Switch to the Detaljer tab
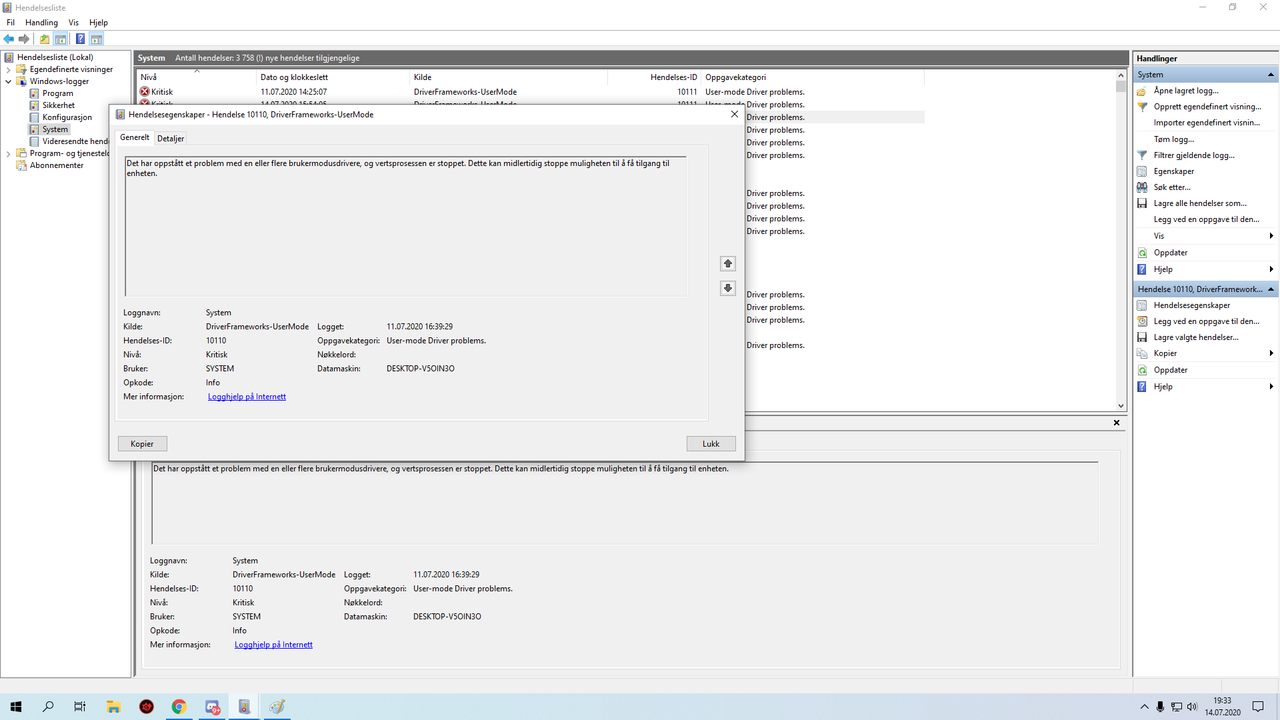The width and height of the screenshot is (1280, 720). (x=171, y=138)
